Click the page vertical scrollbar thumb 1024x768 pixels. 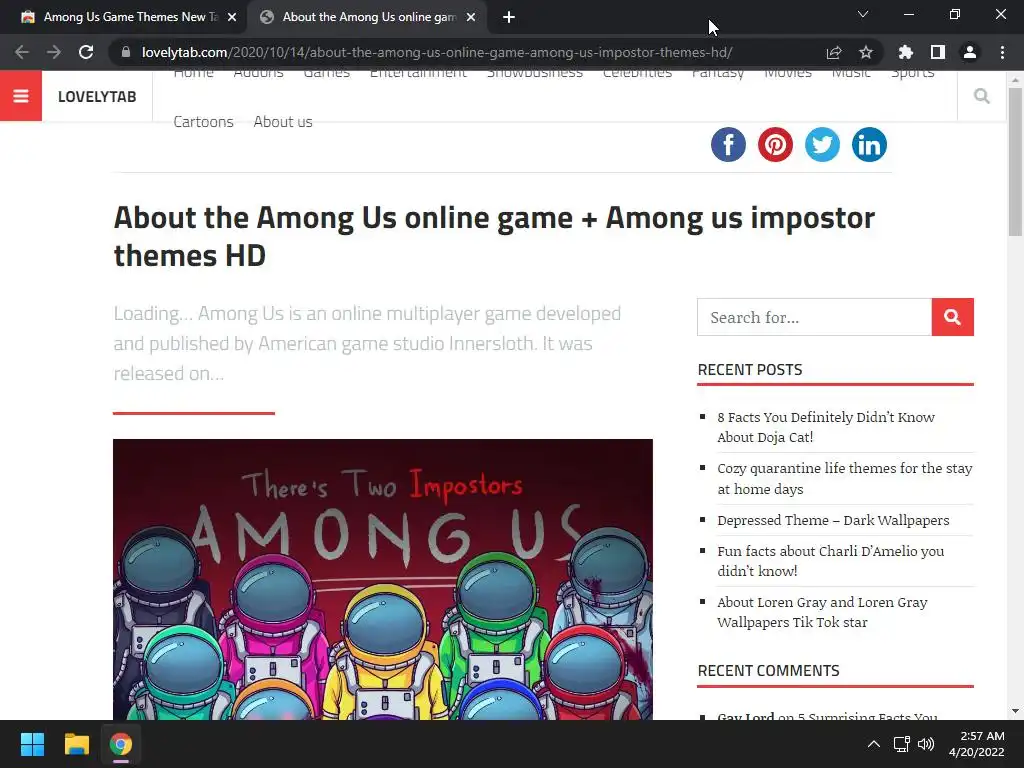tap(1015, 161)
